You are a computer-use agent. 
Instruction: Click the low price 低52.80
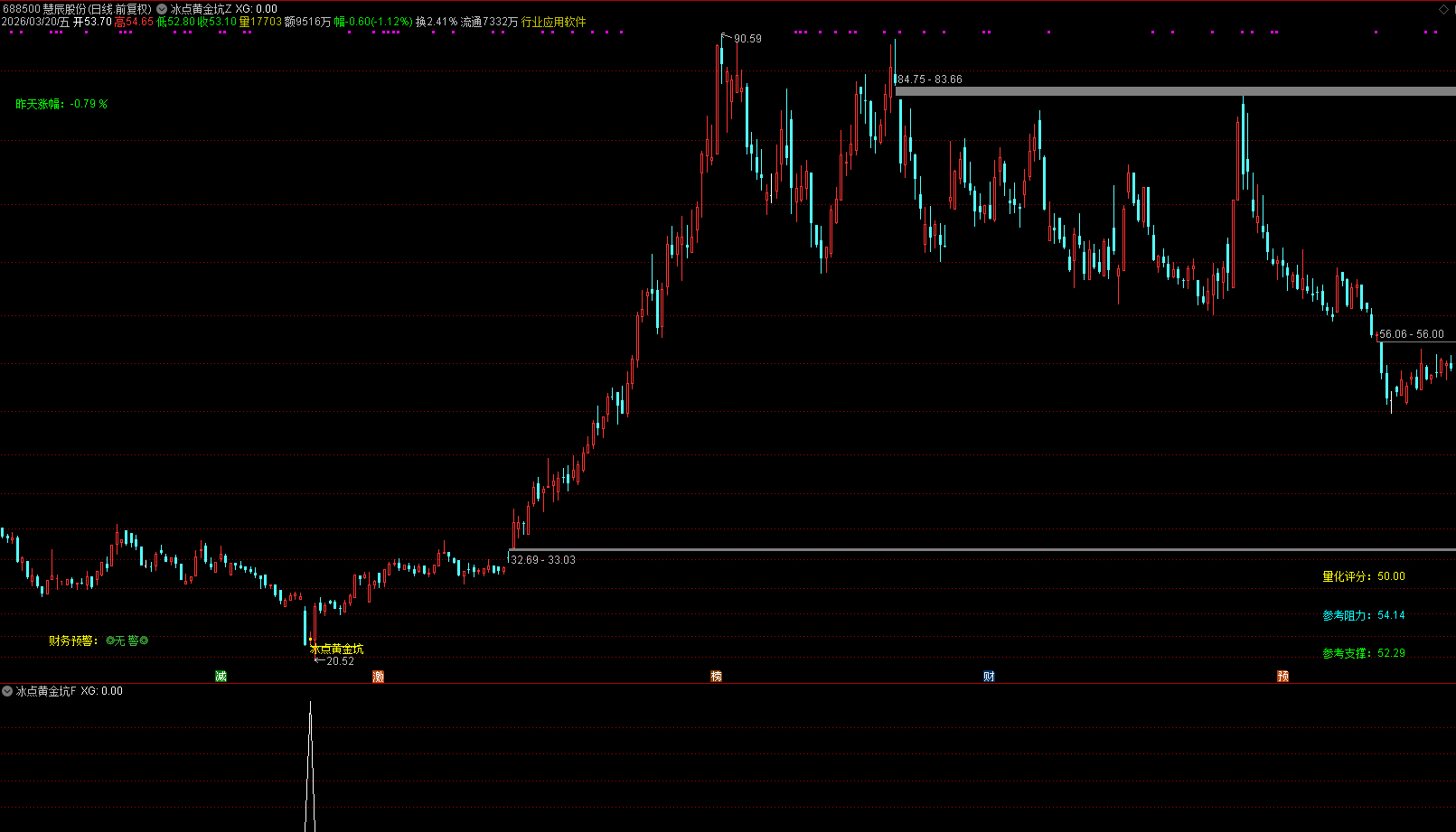click(175, 22)
